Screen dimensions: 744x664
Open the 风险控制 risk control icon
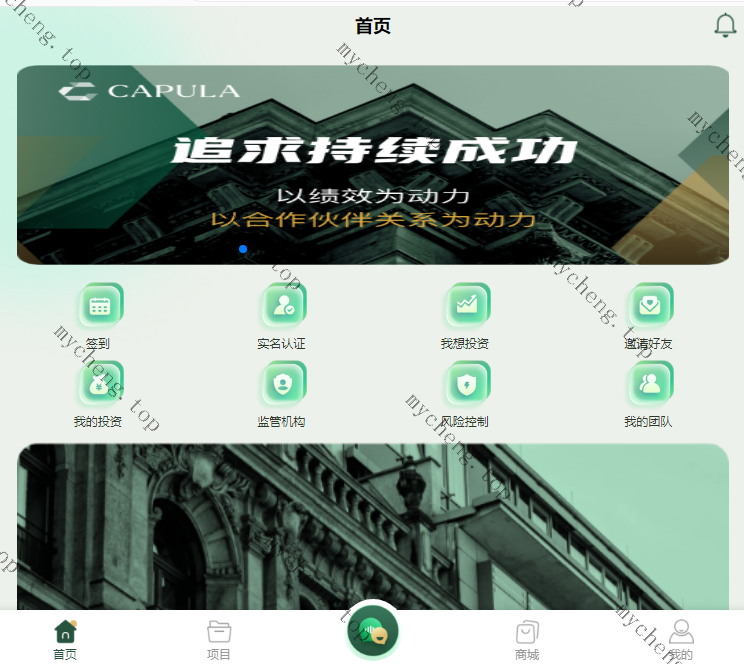467,383
